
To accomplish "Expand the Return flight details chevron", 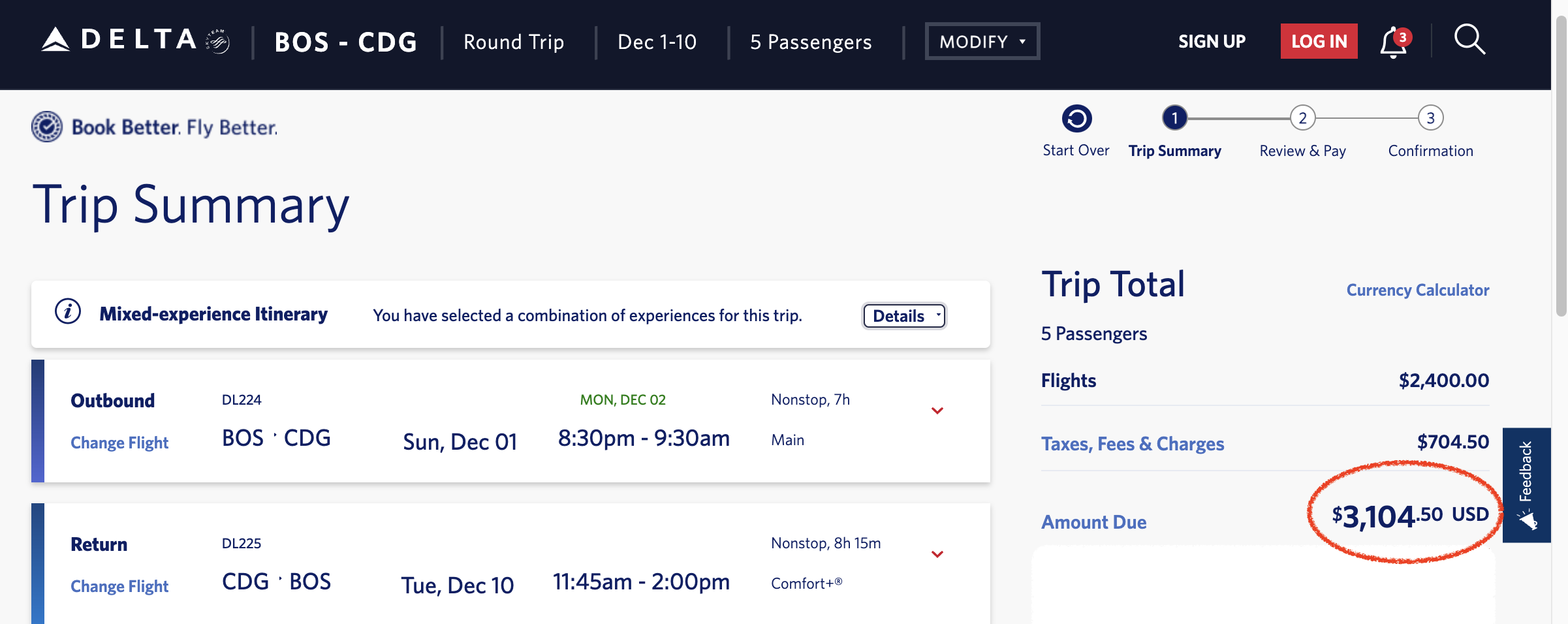I will tap(937, 554).
